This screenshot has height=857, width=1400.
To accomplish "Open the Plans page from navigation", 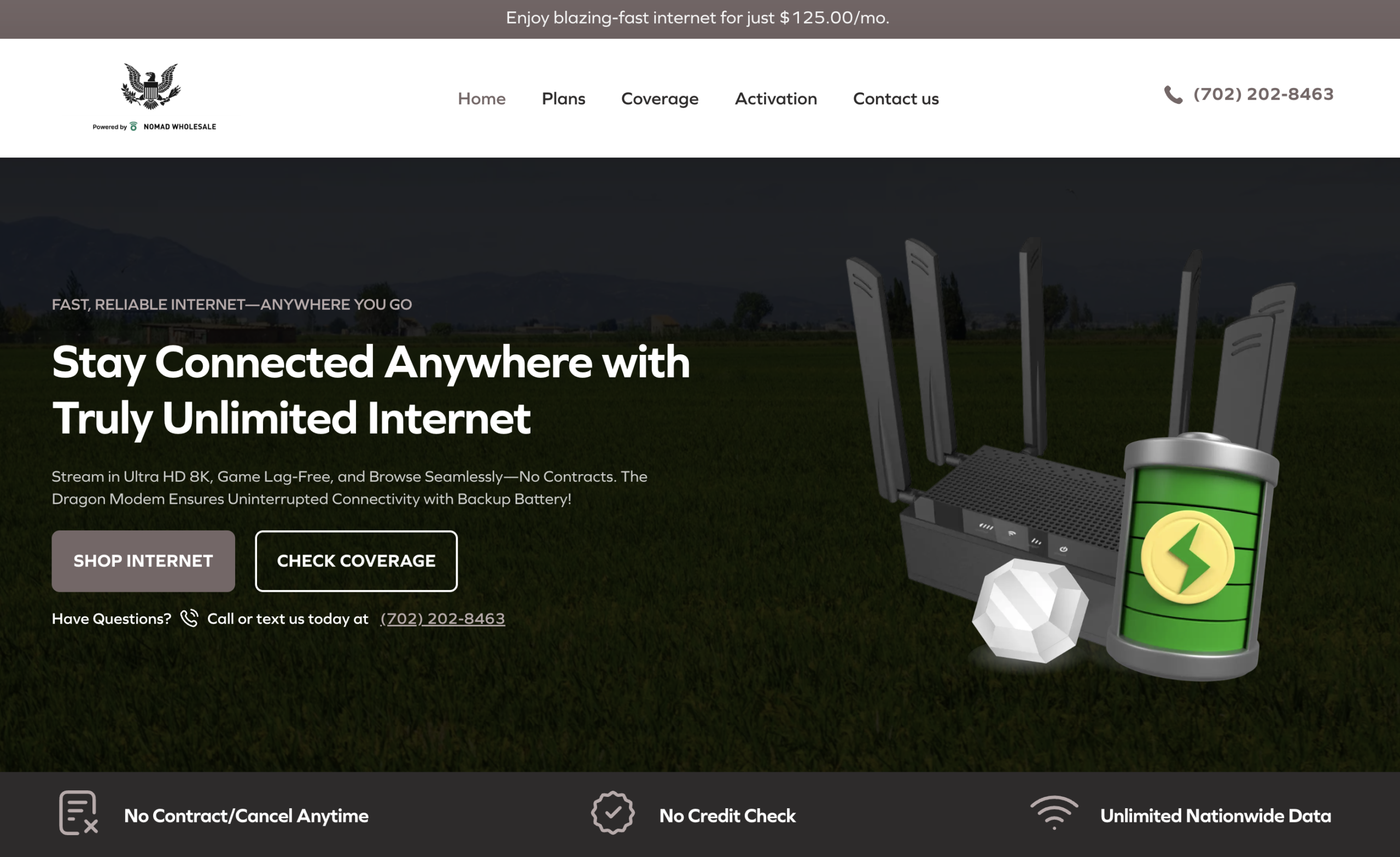I will [x=564, y=99].
